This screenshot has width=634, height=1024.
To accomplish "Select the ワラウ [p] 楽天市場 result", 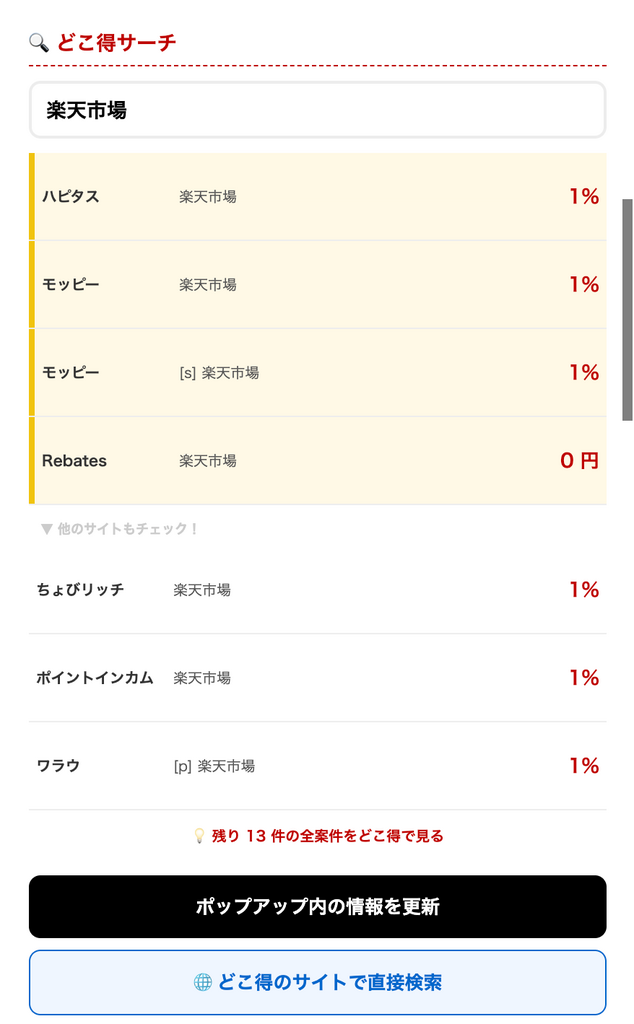I will pos(318,766).
